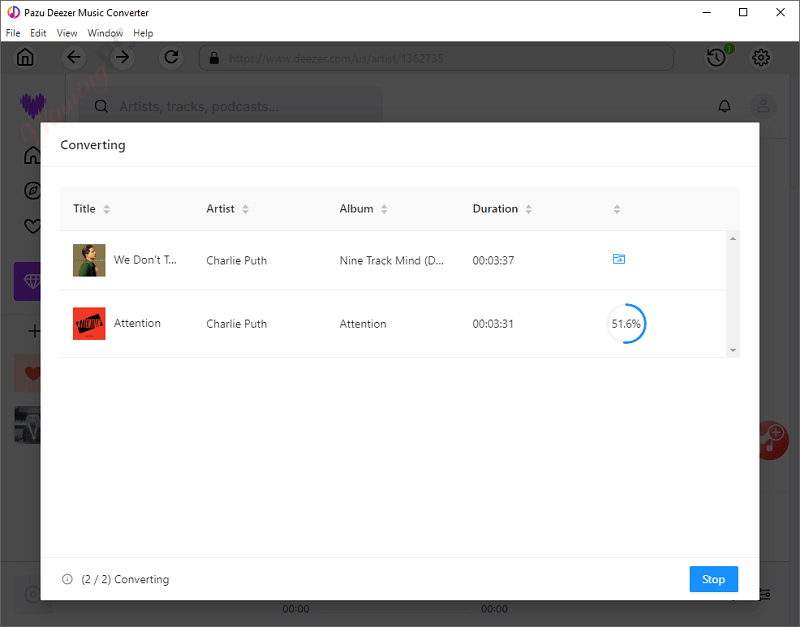Open output folder for We Don't Talk track

tap(619, 259)
